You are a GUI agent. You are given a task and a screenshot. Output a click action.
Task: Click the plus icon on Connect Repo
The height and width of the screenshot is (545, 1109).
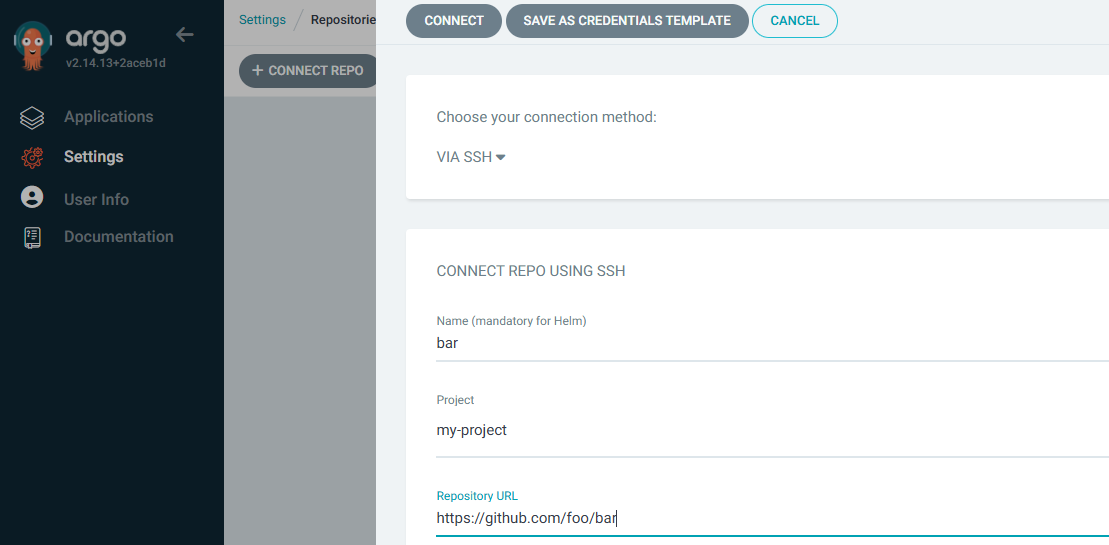point(257,71)
